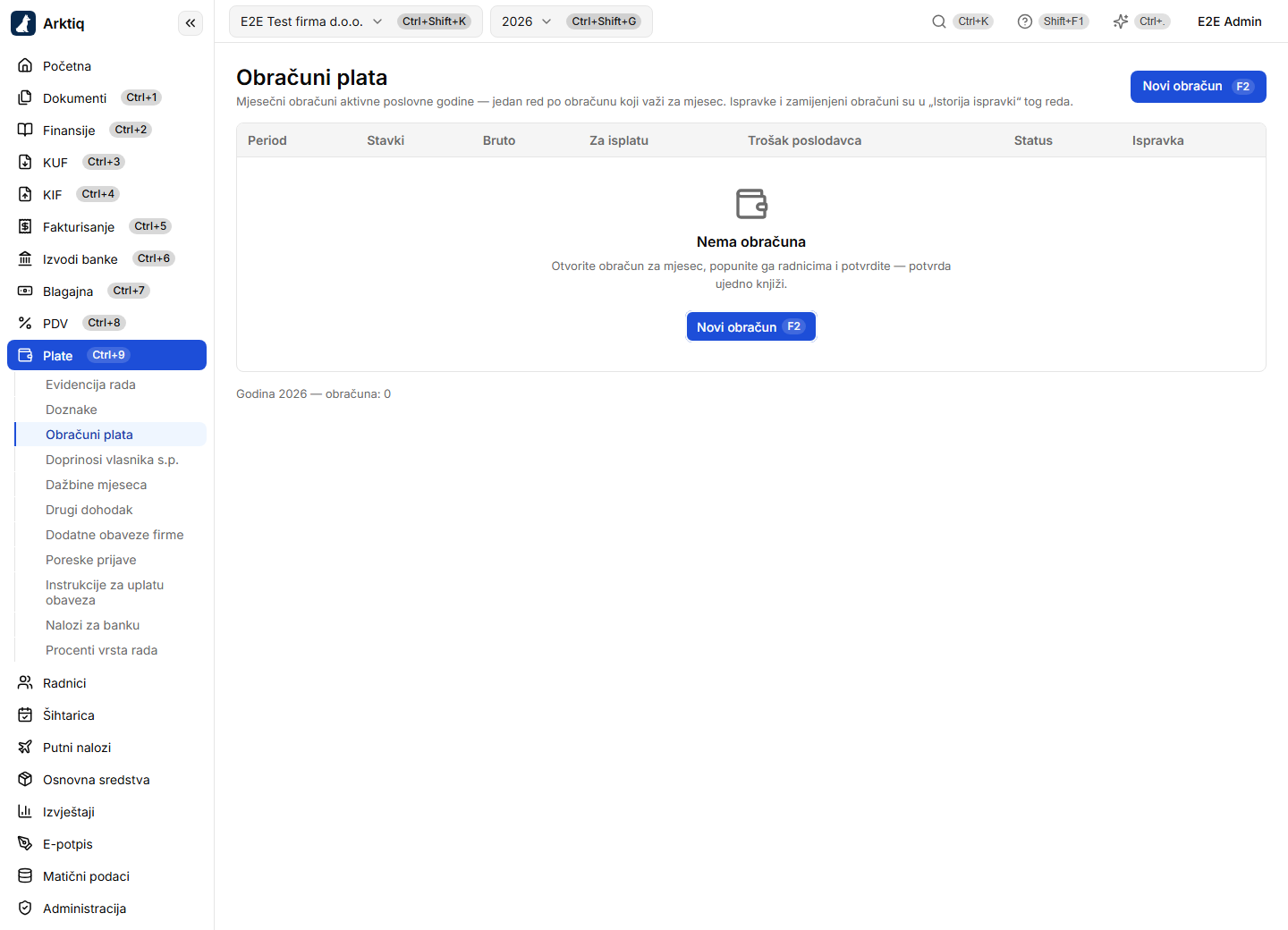Open the Plate menu in sidebar
The height and width of the screenshot is (930, 1288).
[106, 355]
